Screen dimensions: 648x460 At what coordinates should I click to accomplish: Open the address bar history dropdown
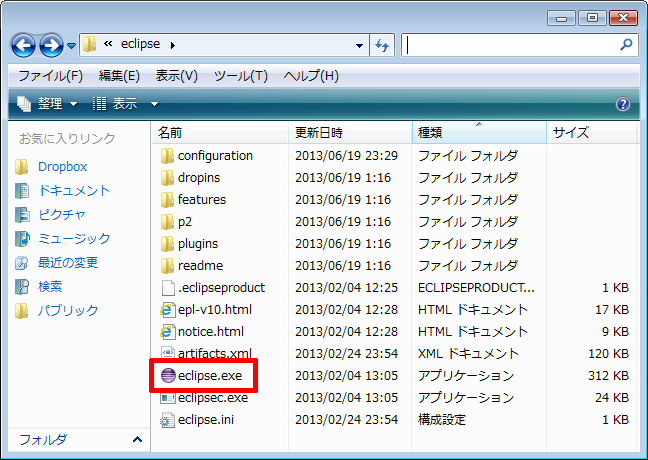[x=359, y=45]
